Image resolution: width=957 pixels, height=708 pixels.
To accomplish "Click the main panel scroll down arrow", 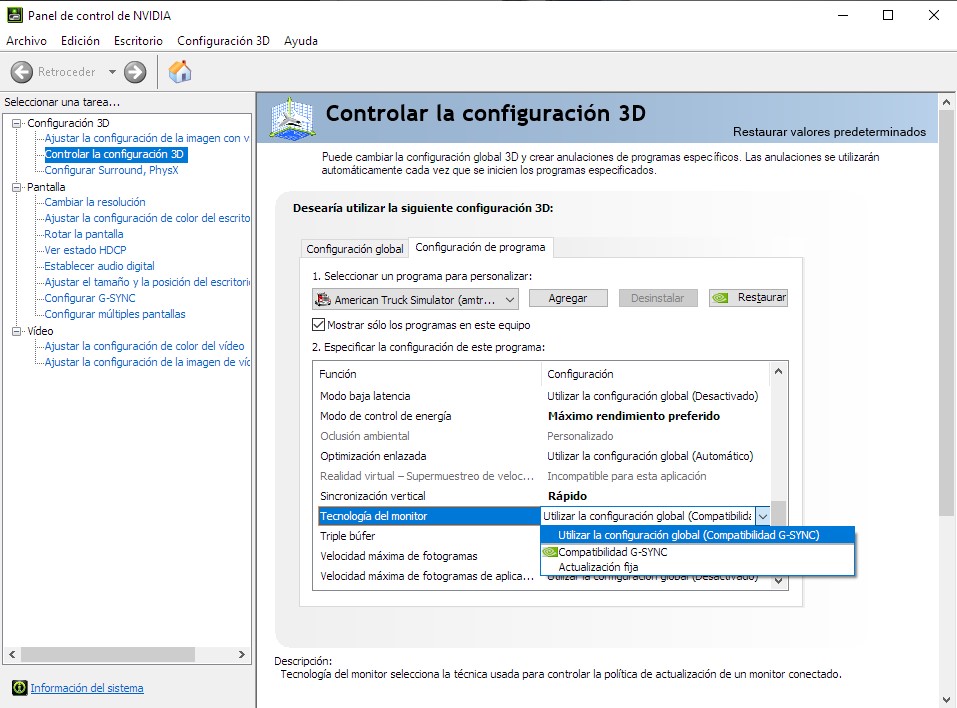I will pos(947,700).
